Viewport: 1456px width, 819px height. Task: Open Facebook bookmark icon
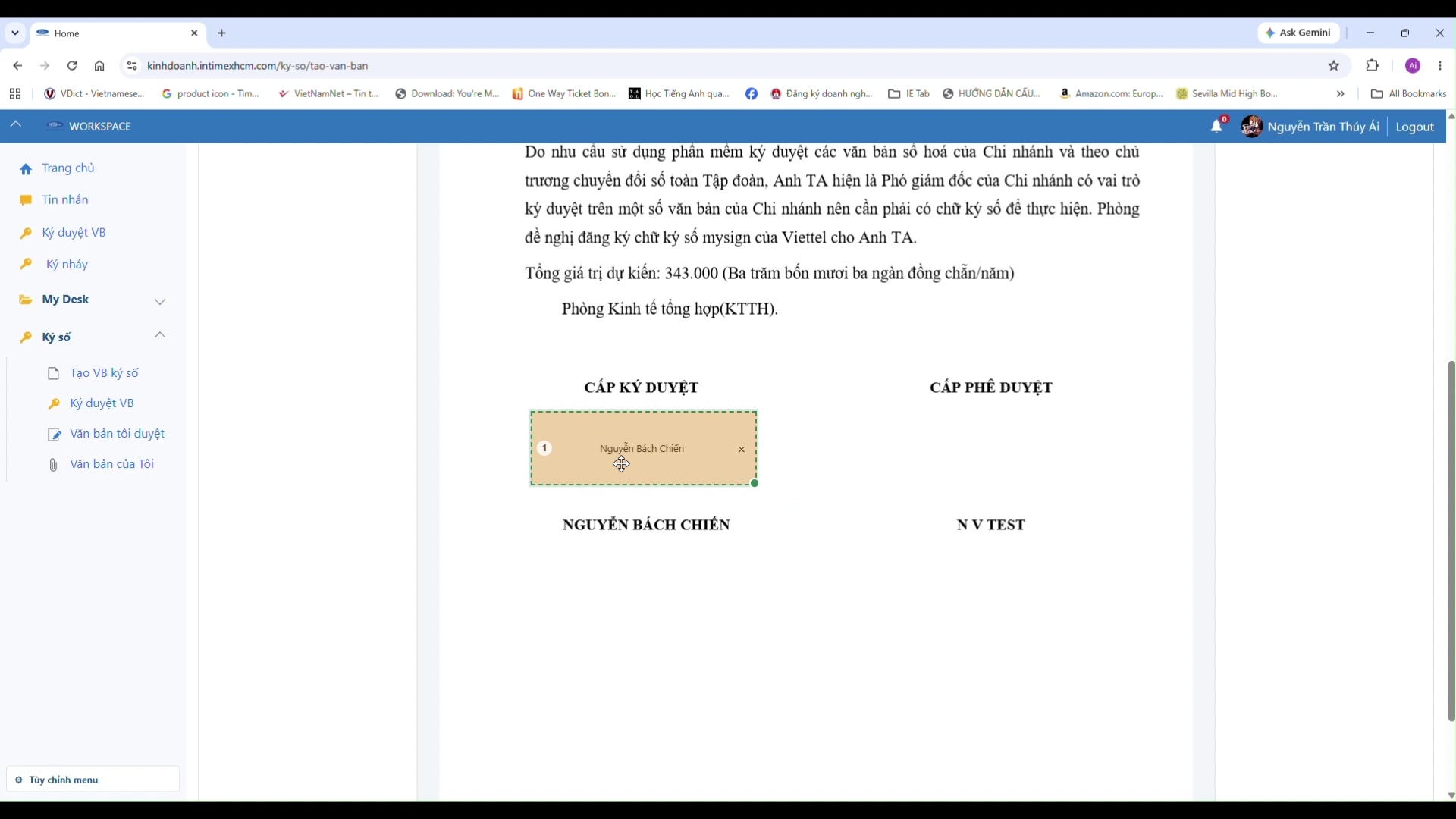coord(752,94)
